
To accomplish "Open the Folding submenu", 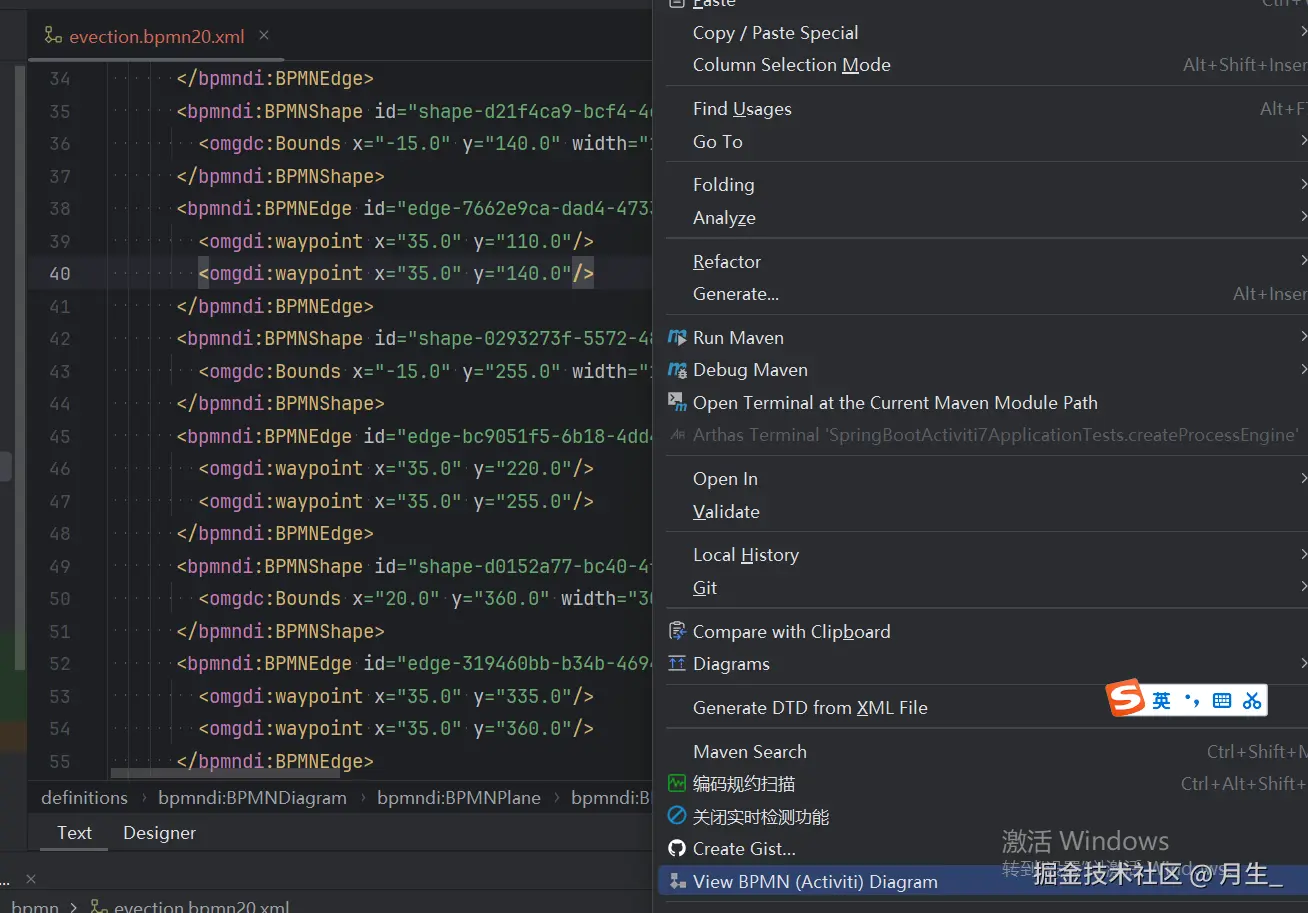I will point(980,185).
